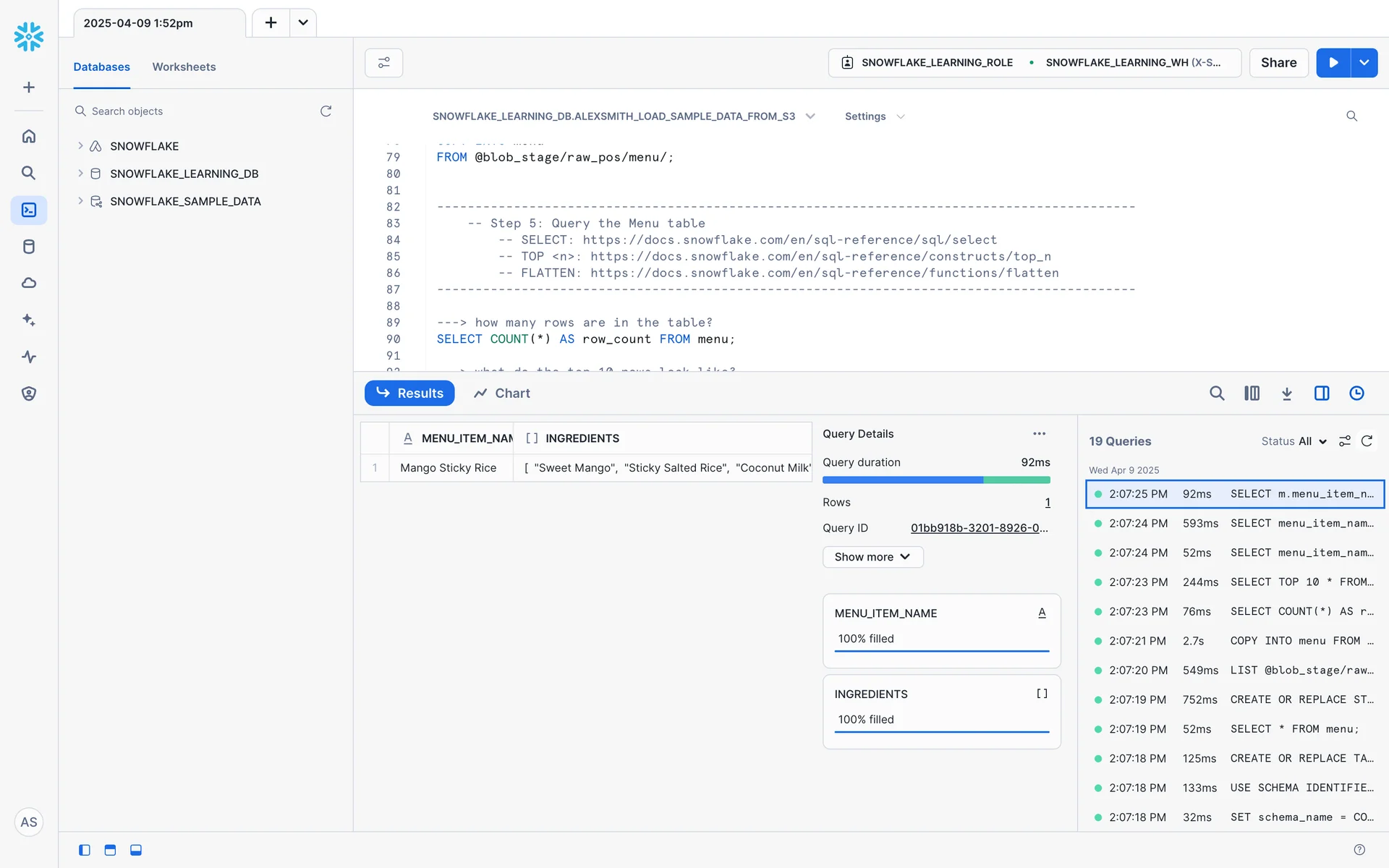Image resolution: width=1389 pixels, height=868 pixels.
Task: Switch to the Worksheets tab
Action: click(184, 67)
